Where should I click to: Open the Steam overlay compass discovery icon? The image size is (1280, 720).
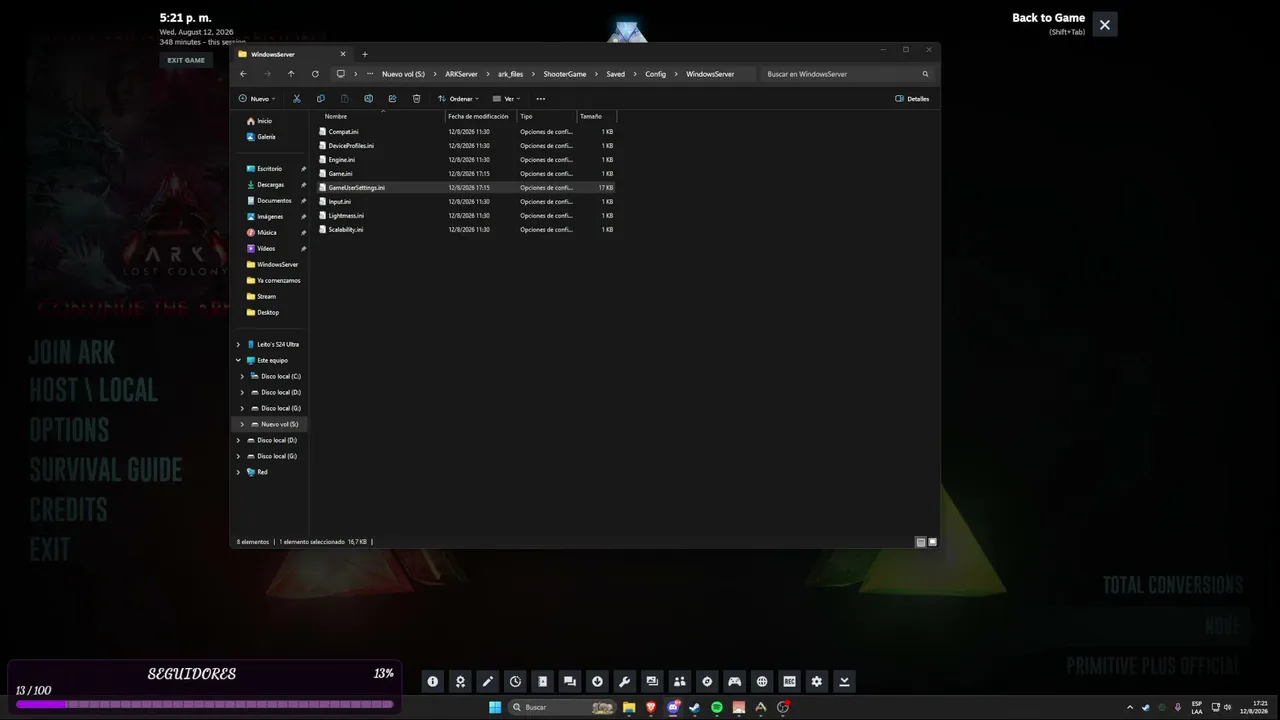click(x=707, y=682)
